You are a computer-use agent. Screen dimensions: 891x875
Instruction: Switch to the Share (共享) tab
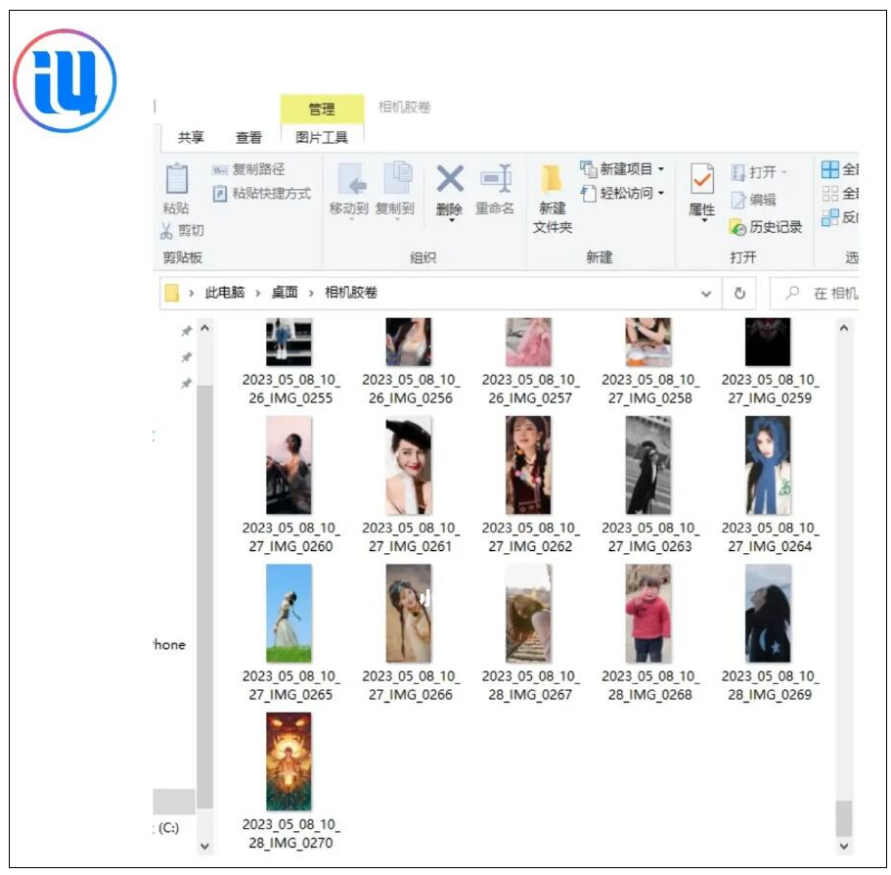point(191,138)
